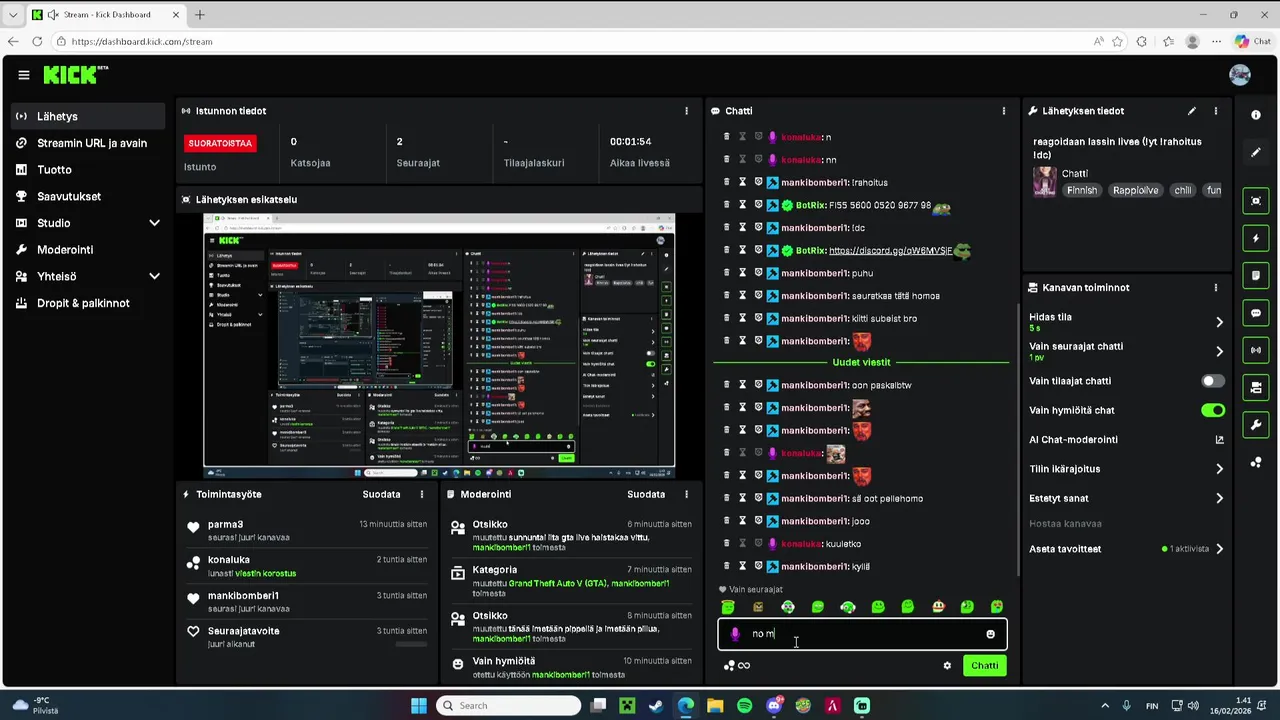The width and height of the screenshot is (1280, 720).
Task: Go to Tuotto in the sidebar
Action: [x=88, y=170]
